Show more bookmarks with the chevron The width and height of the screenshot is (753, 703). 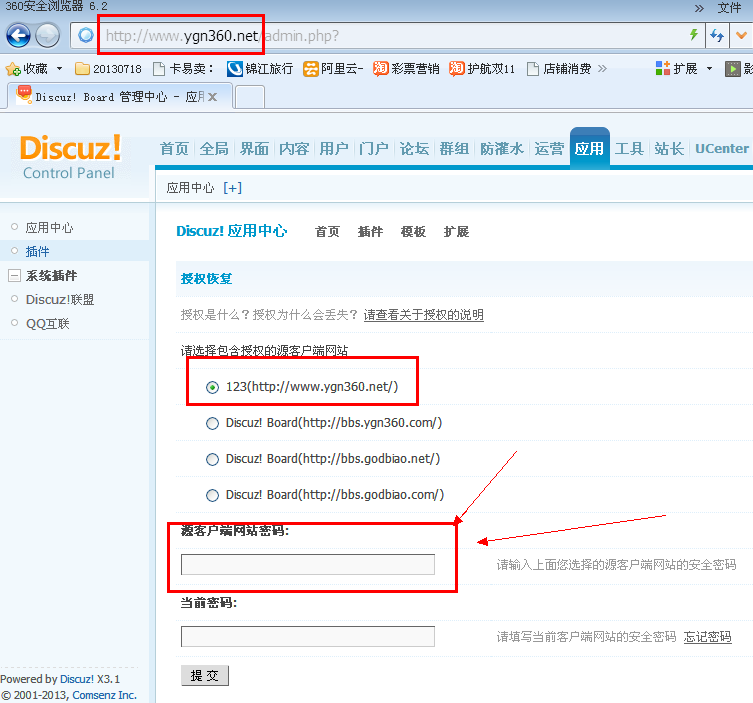click(602, 69)
